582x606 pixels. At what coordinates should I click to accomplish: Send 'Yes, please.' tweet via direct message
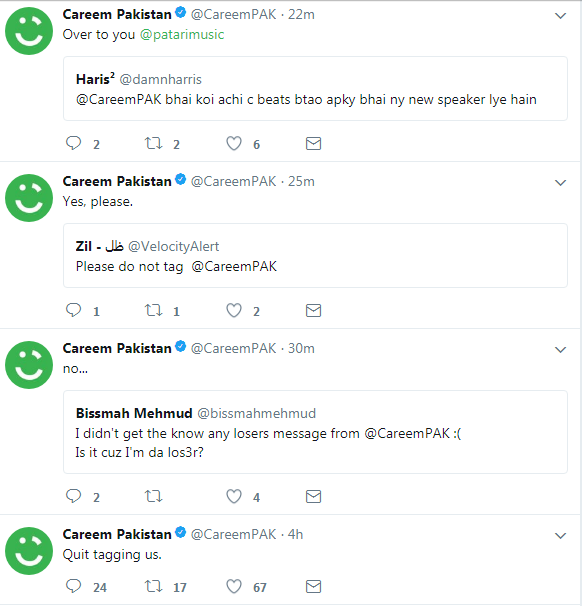pos(313,310)
